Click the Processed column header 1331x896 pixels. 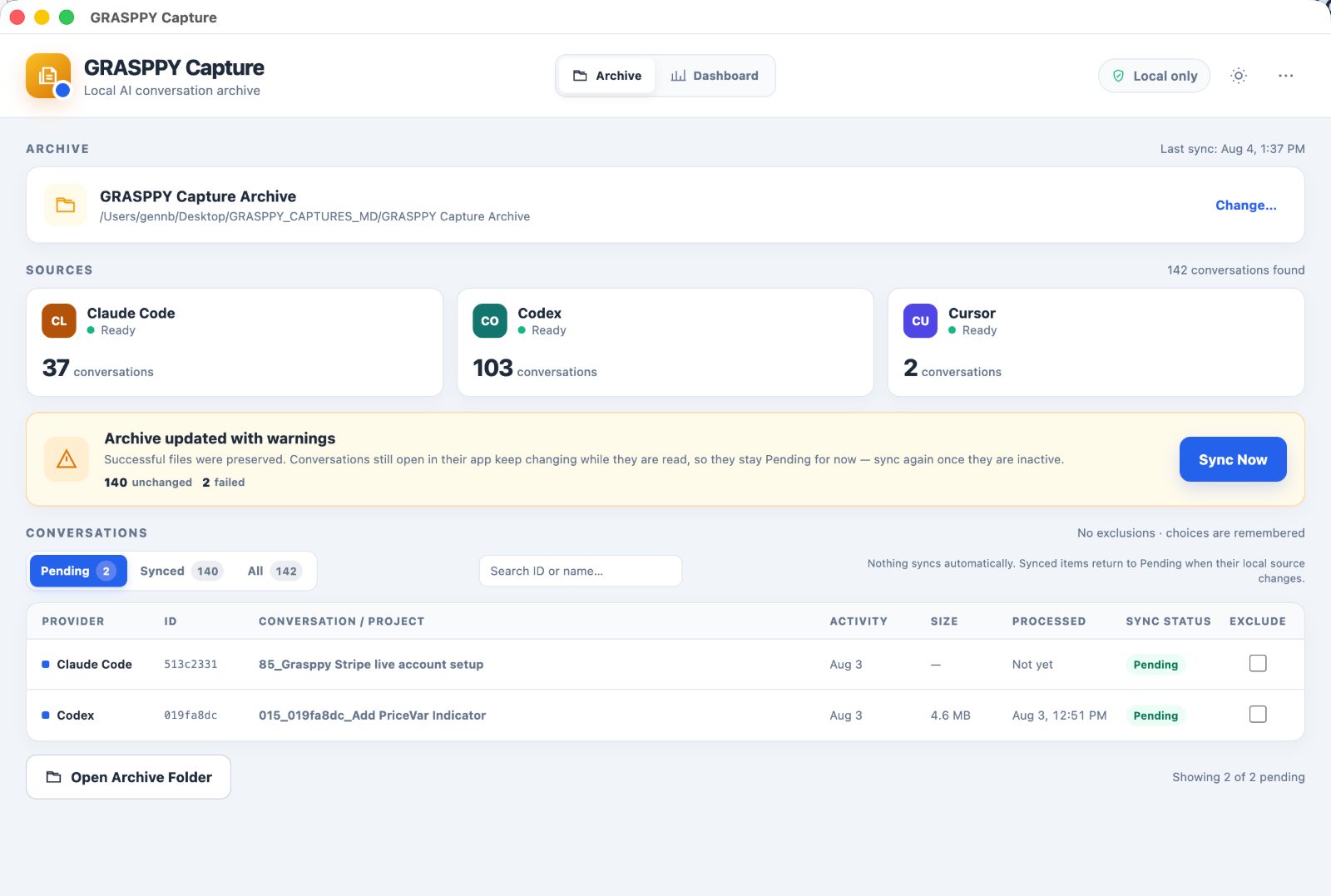tap(1049, 621)
